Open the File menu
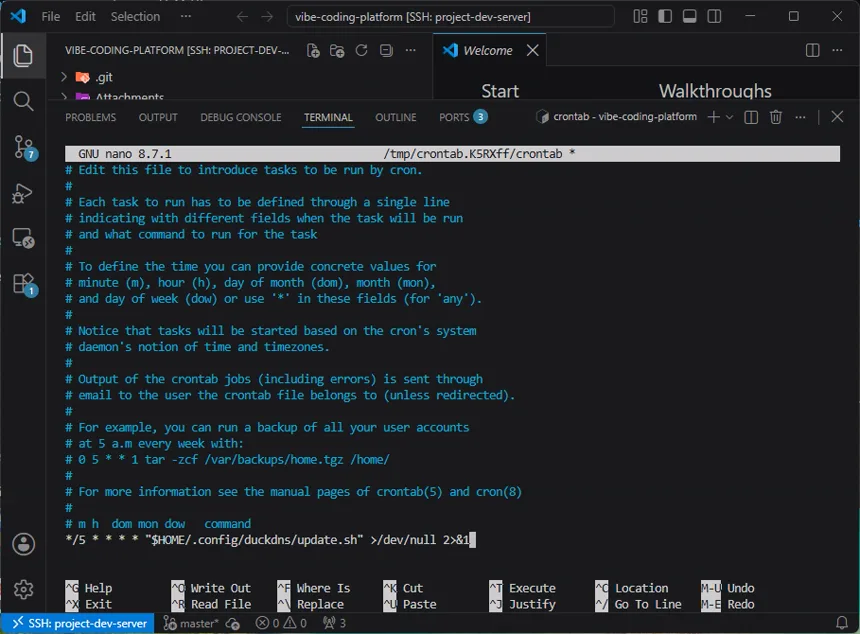The image size is (860, 634). point(50,16)
